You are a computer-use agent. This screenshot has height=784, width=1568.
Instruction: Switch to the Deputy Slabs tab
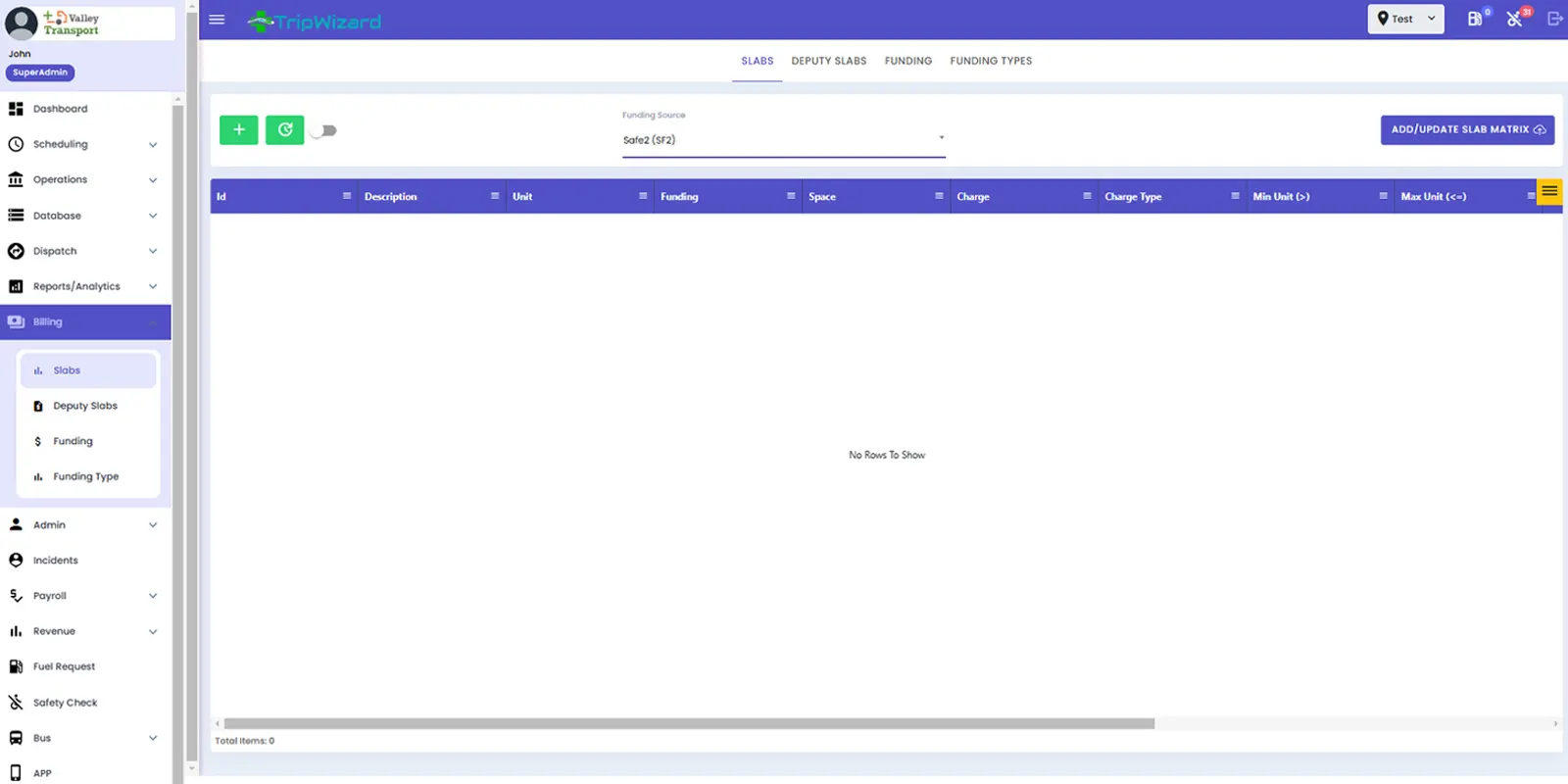[828, 61]
